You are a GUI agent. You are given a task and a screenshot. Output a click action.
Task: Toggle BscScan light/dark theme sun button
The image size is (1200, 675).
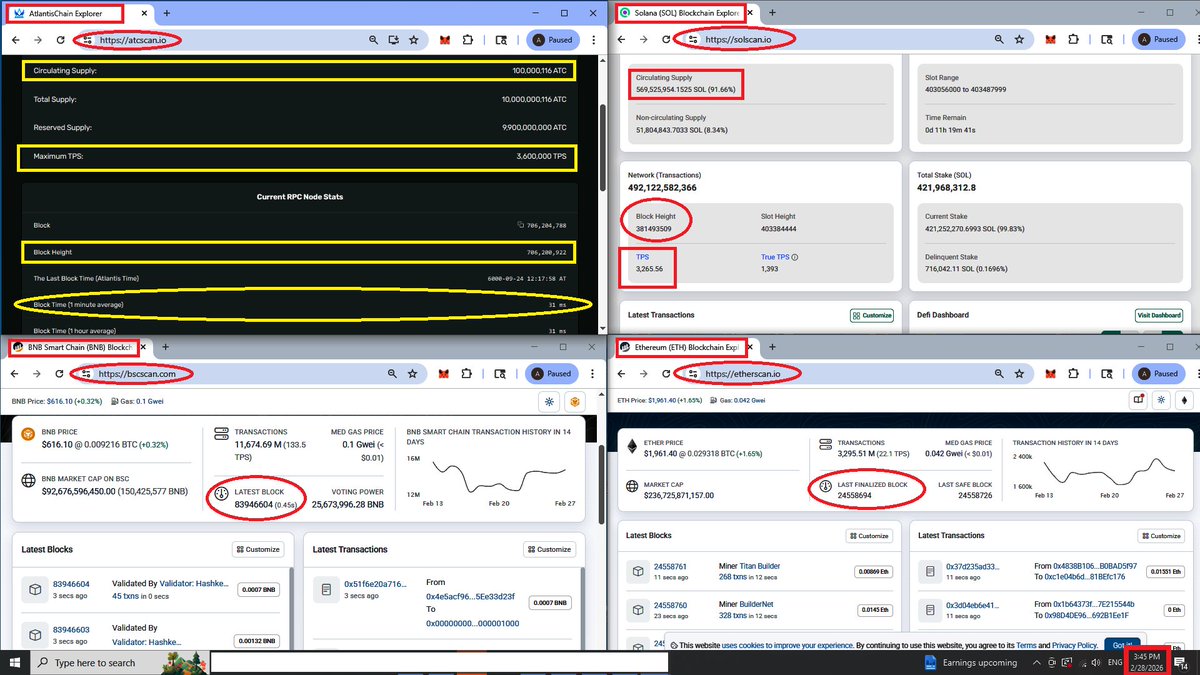549,401
